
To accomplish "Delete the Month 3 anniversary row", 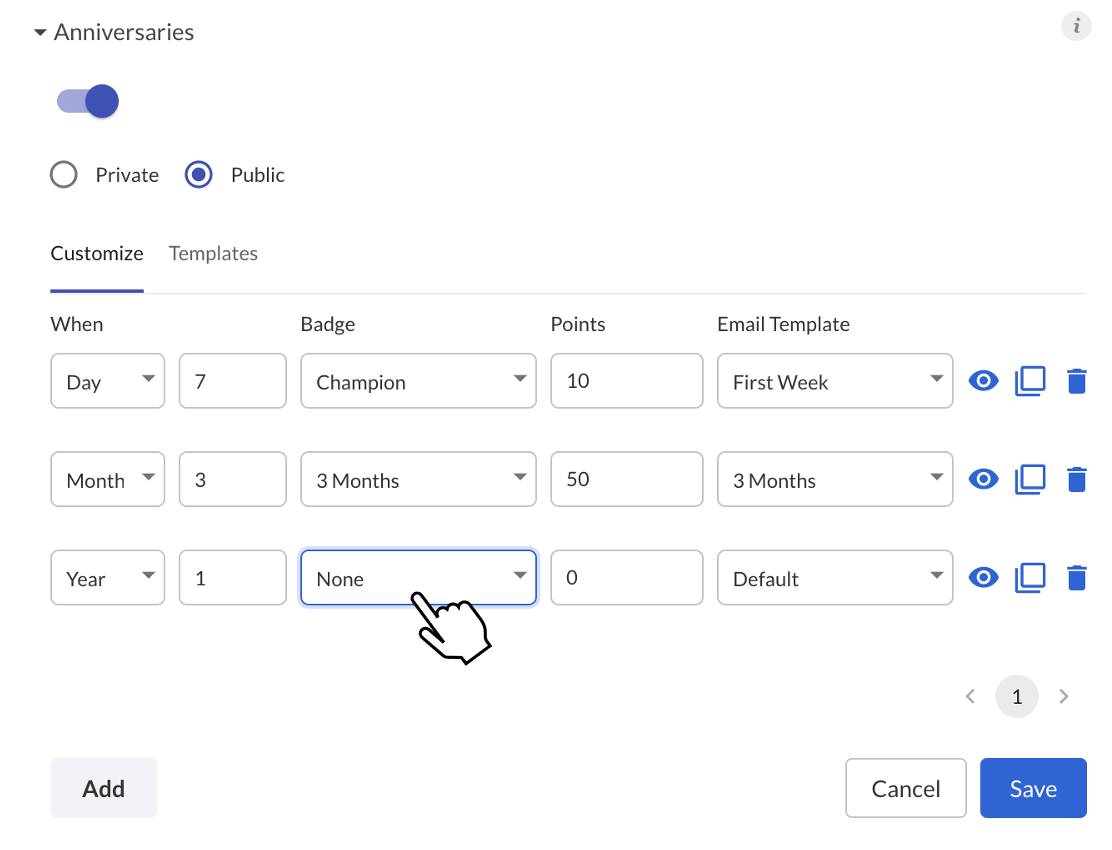I will (x=1077, y=479).
